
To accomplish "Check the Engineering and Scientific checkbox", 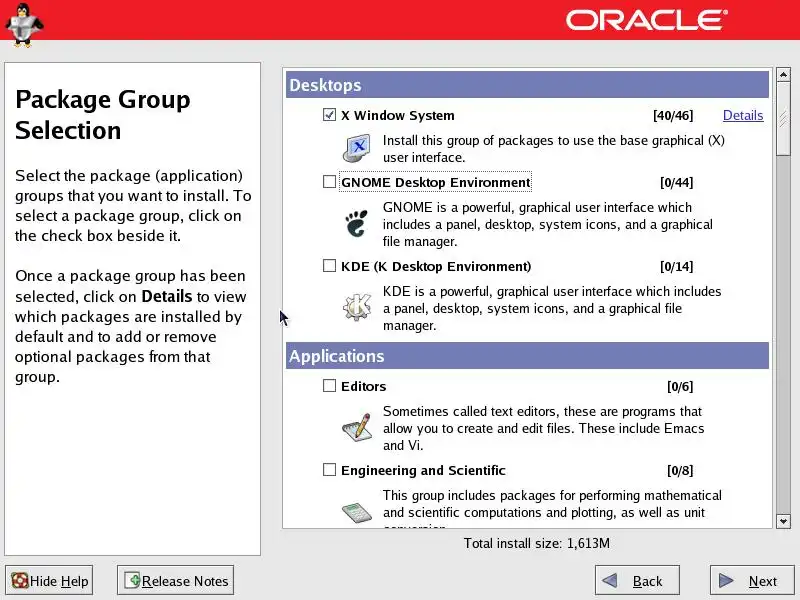I will click(329, 469).
